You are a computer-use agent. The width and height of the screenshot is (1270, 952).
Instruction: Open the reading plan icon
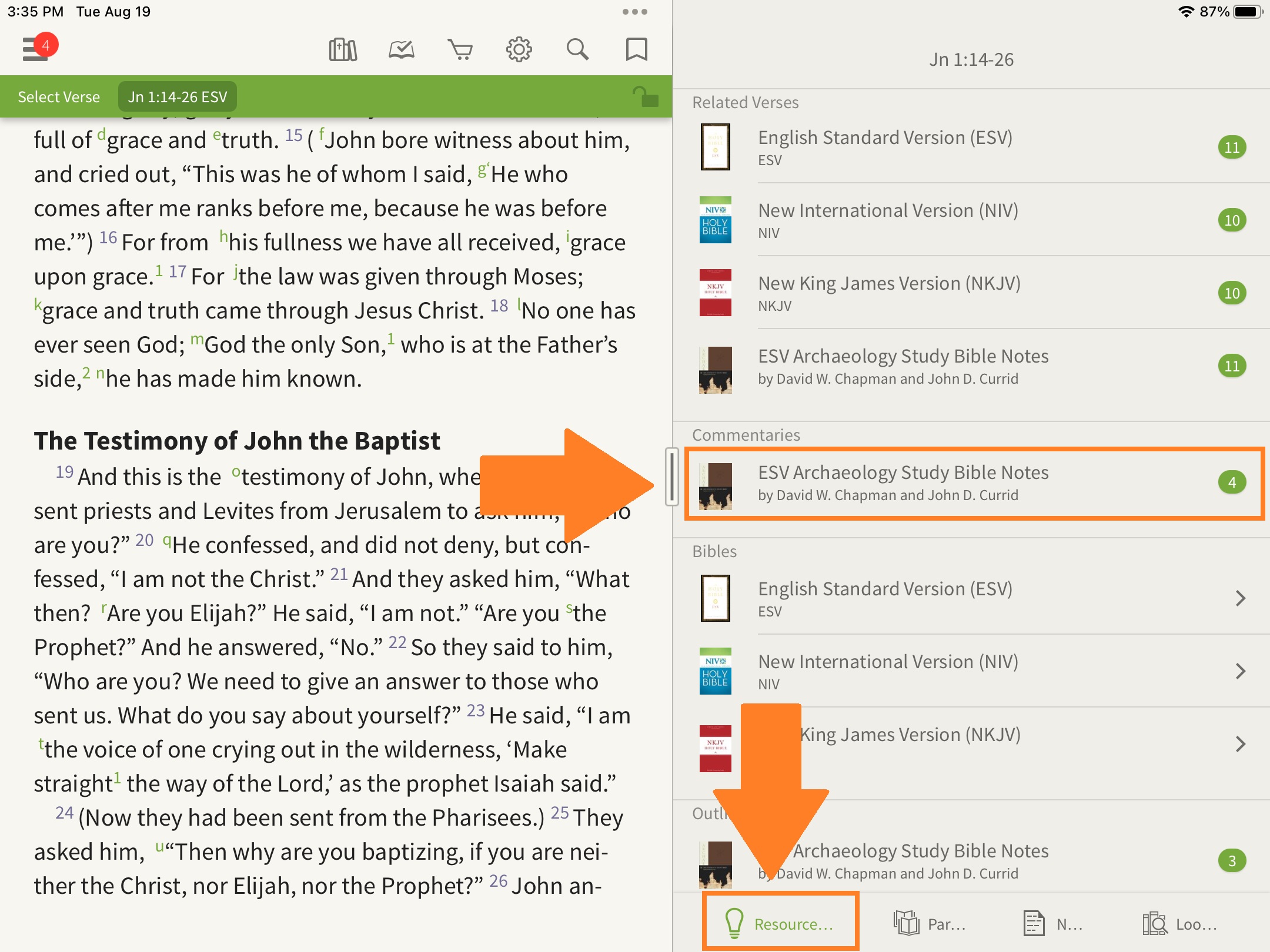point(402,49)
